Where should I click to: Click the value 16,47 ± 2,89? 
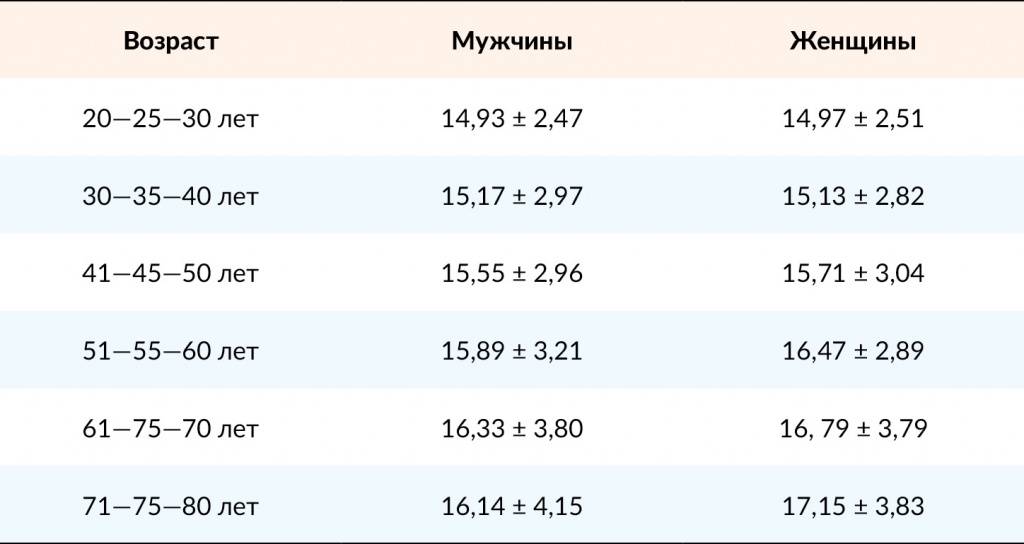[x=853, y=351]
